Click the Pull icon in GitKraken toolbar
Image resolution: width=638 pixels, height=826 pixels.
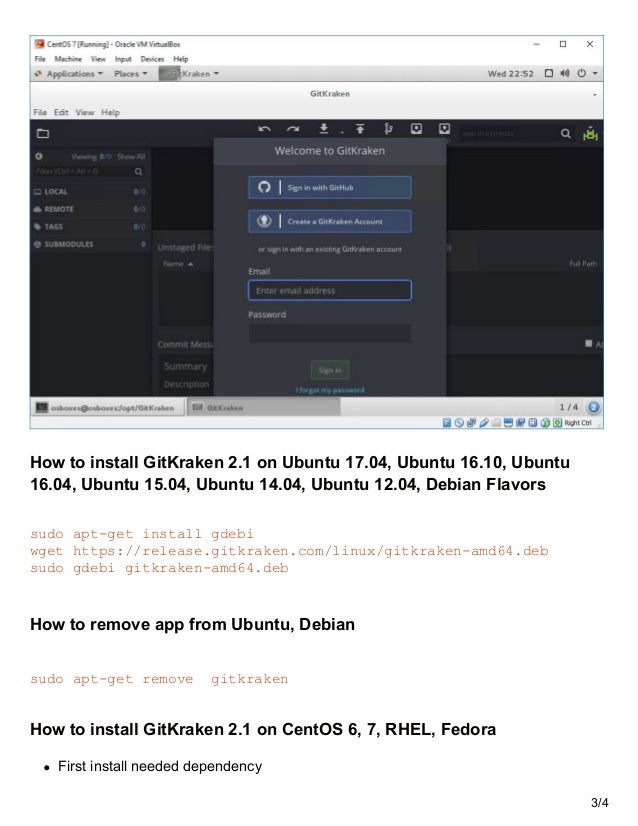click(324, 129)
